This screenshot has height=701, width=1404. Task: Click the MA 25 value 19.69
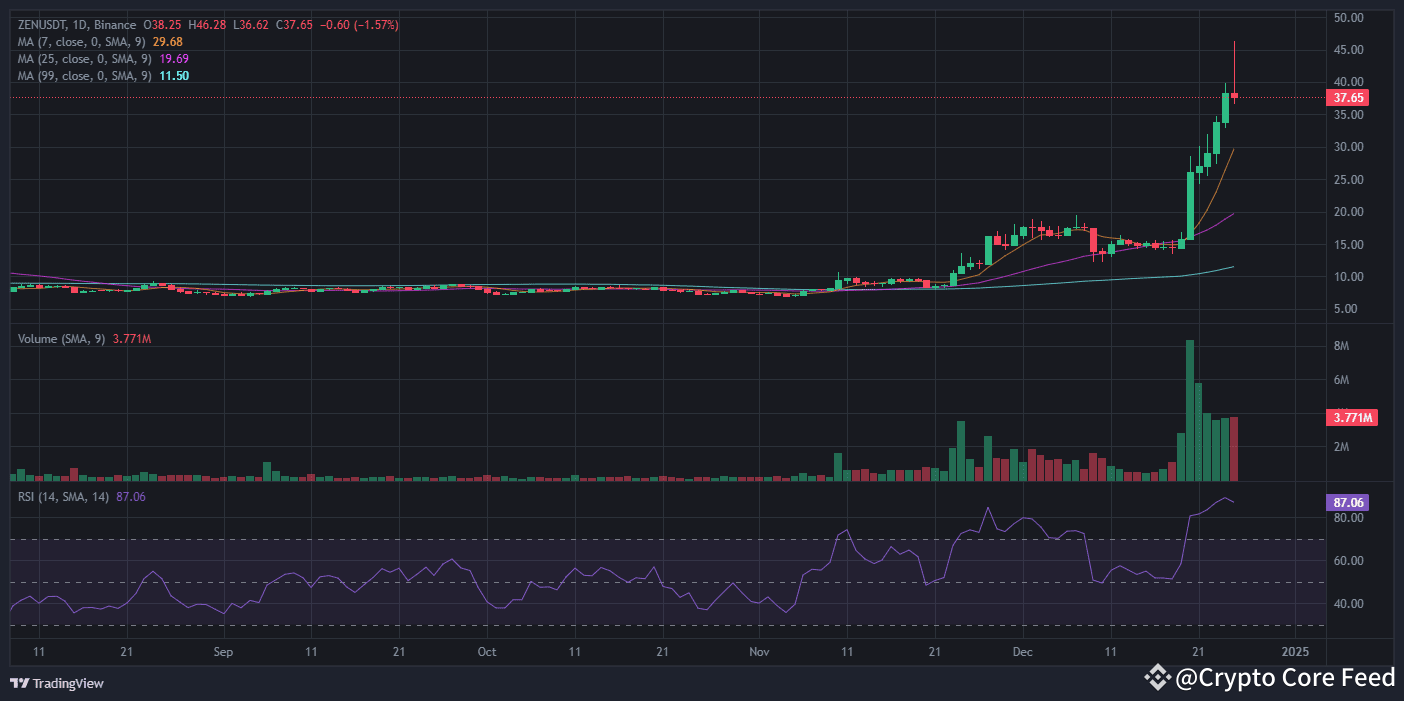[174, 58]
